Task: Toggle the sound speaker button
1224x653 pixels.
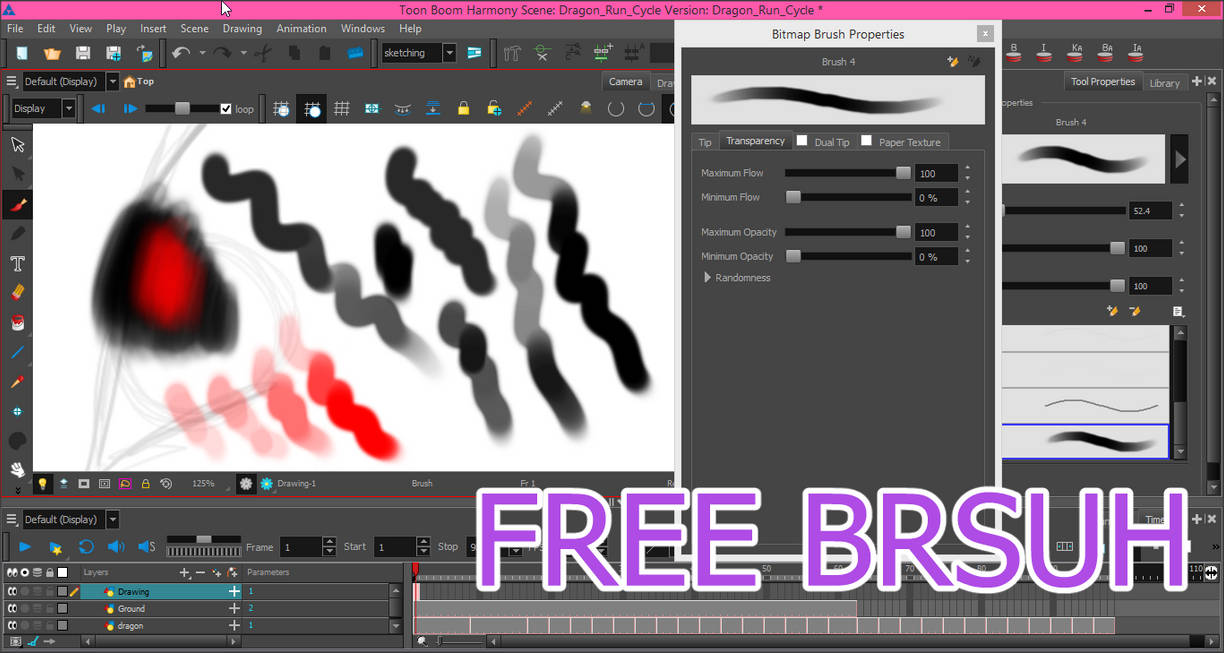Action: tap(115, 546)
